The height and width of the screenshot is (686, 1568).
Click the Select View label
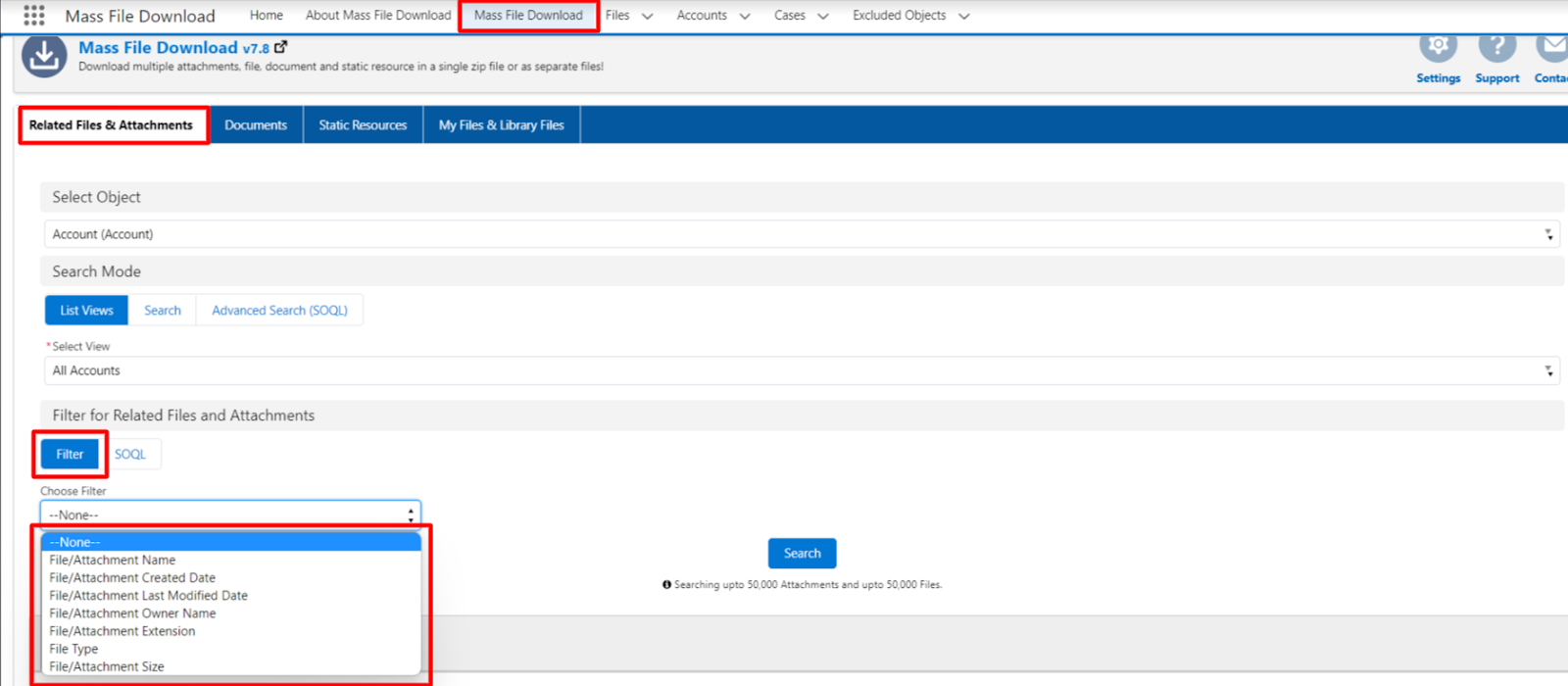coord(81,347)
